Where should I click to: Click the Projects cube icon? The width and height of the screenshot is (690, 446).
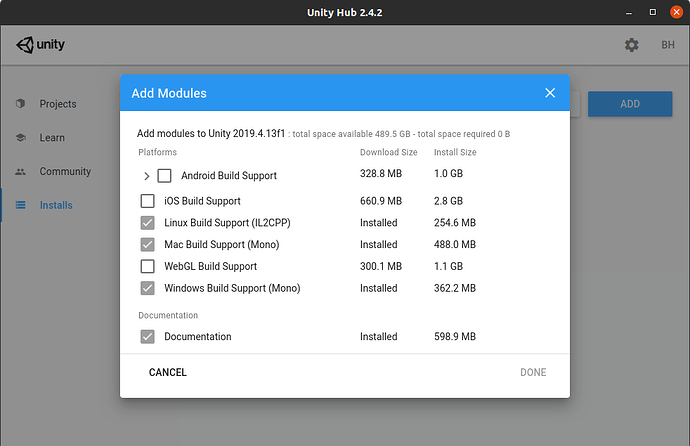click(x=20, y=104)
